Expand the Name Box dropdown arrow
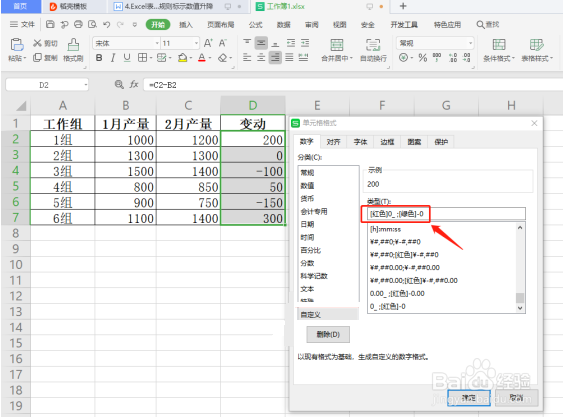563x419 pixels. [x=86, y=85]
